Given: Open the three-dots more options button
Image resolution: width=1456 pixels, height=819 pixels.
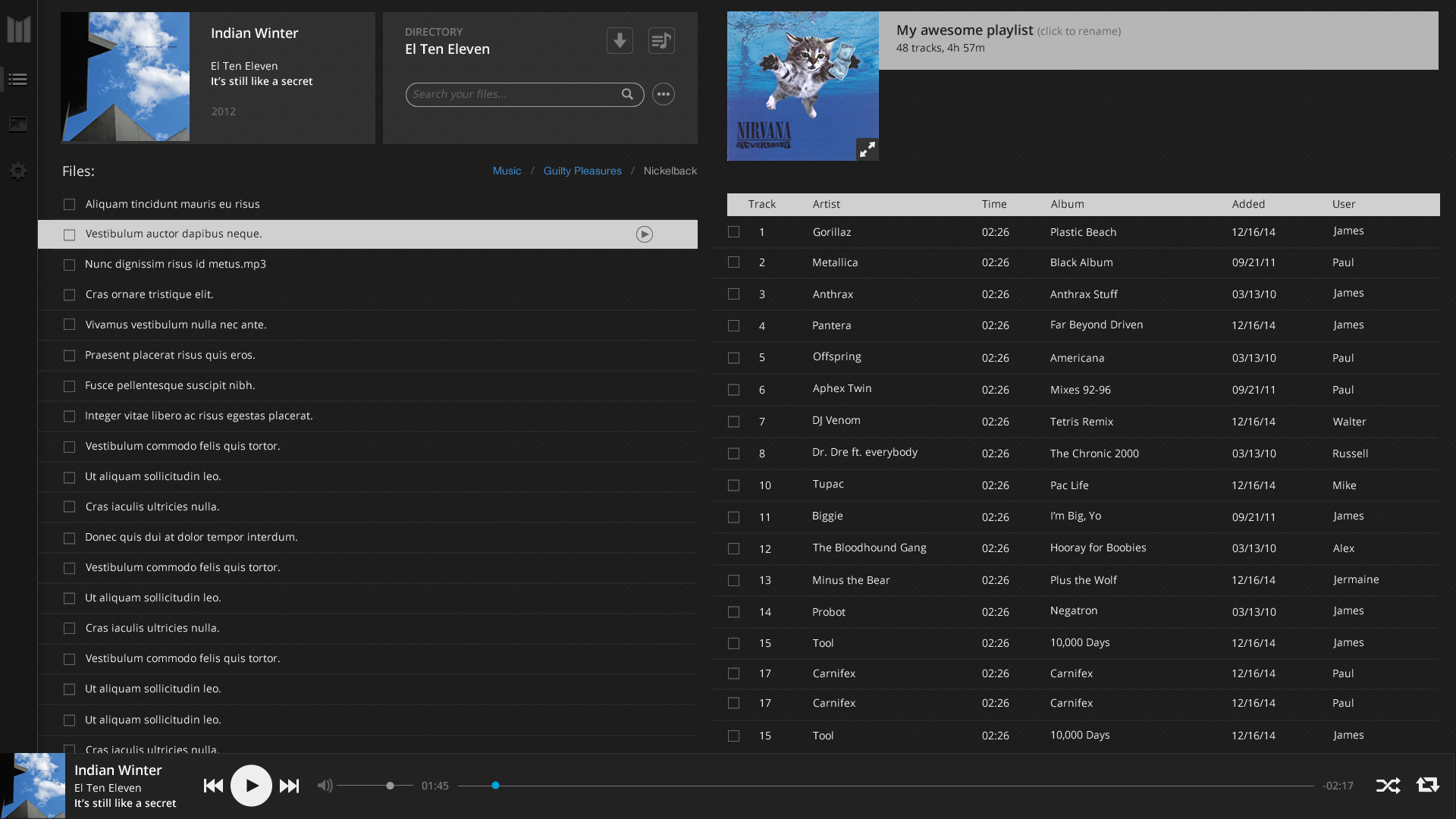Looking at the screenshot, I should pyautogui.click(x=664, y=94).
